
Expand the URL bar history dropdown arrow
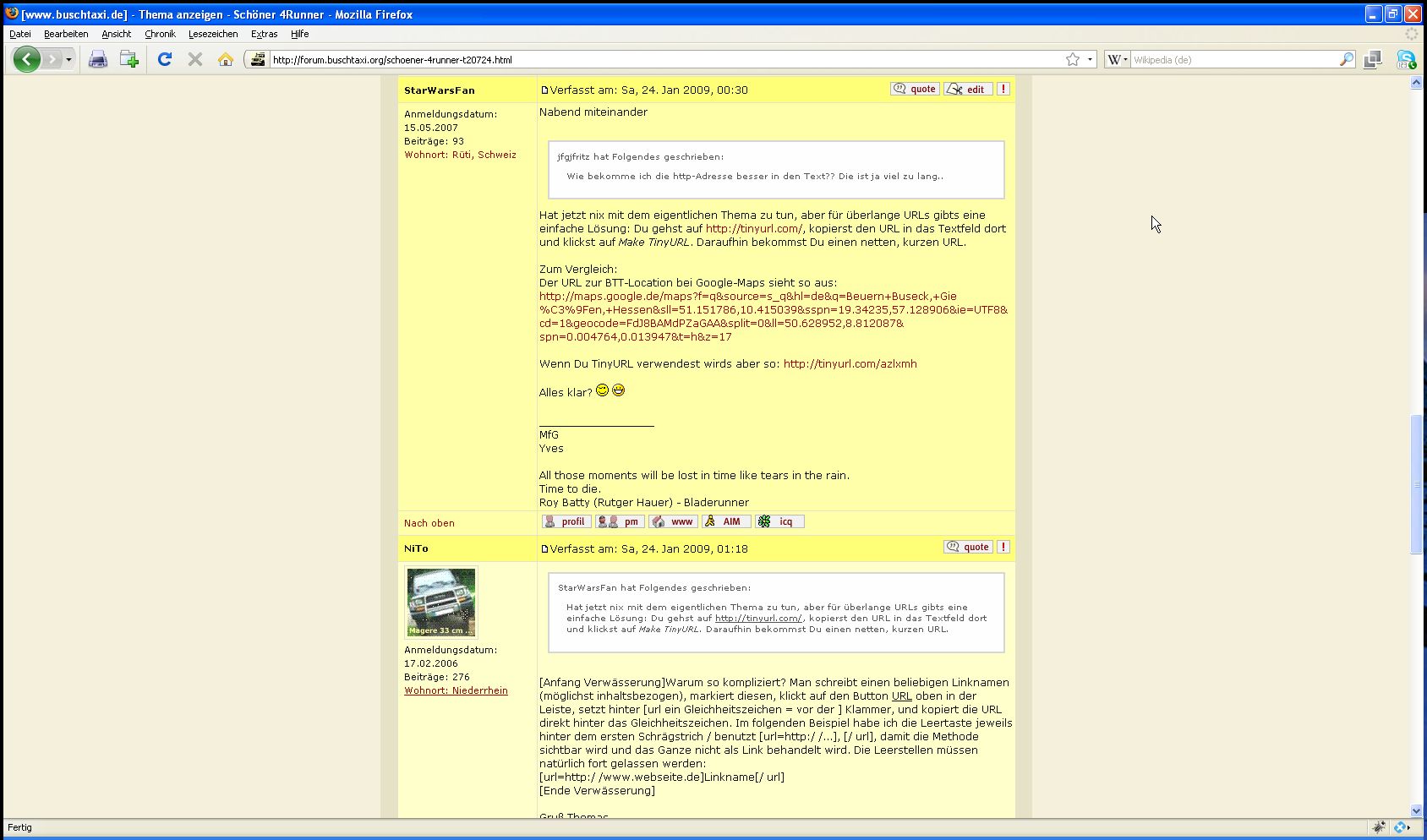coord(1090,59)
